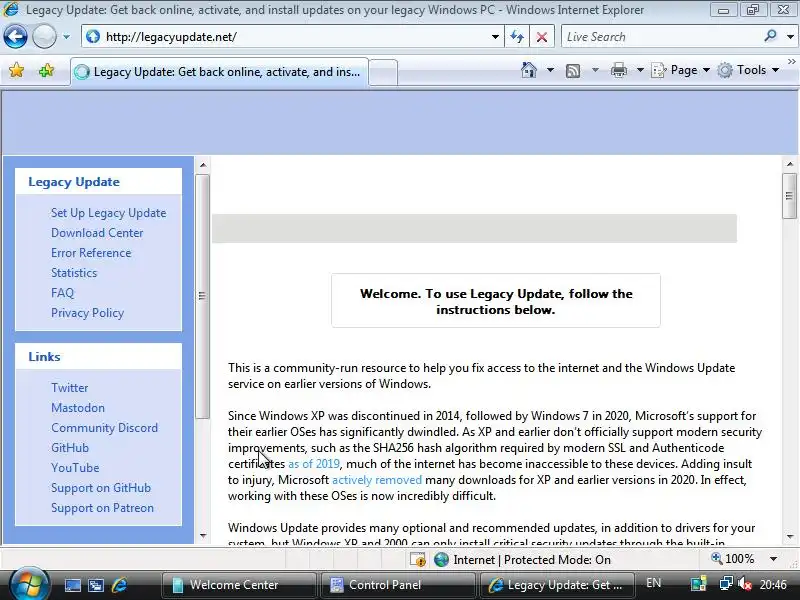The height and width of the screenshot is (600, 800).
Task: Open the Tools menu
Action: (748, 70)
